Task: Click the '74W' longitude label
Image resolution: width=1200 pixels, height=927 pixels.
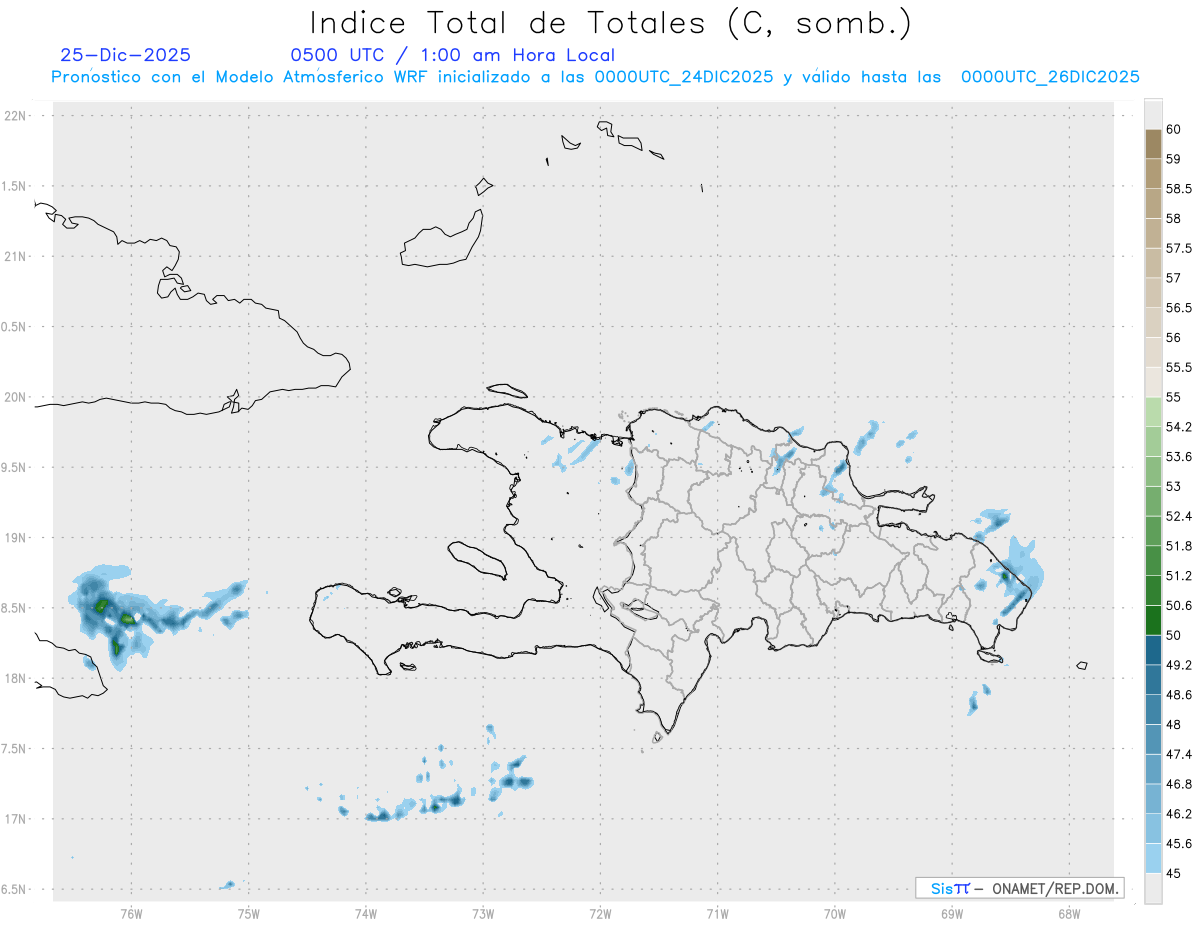Action: point(365,913)
